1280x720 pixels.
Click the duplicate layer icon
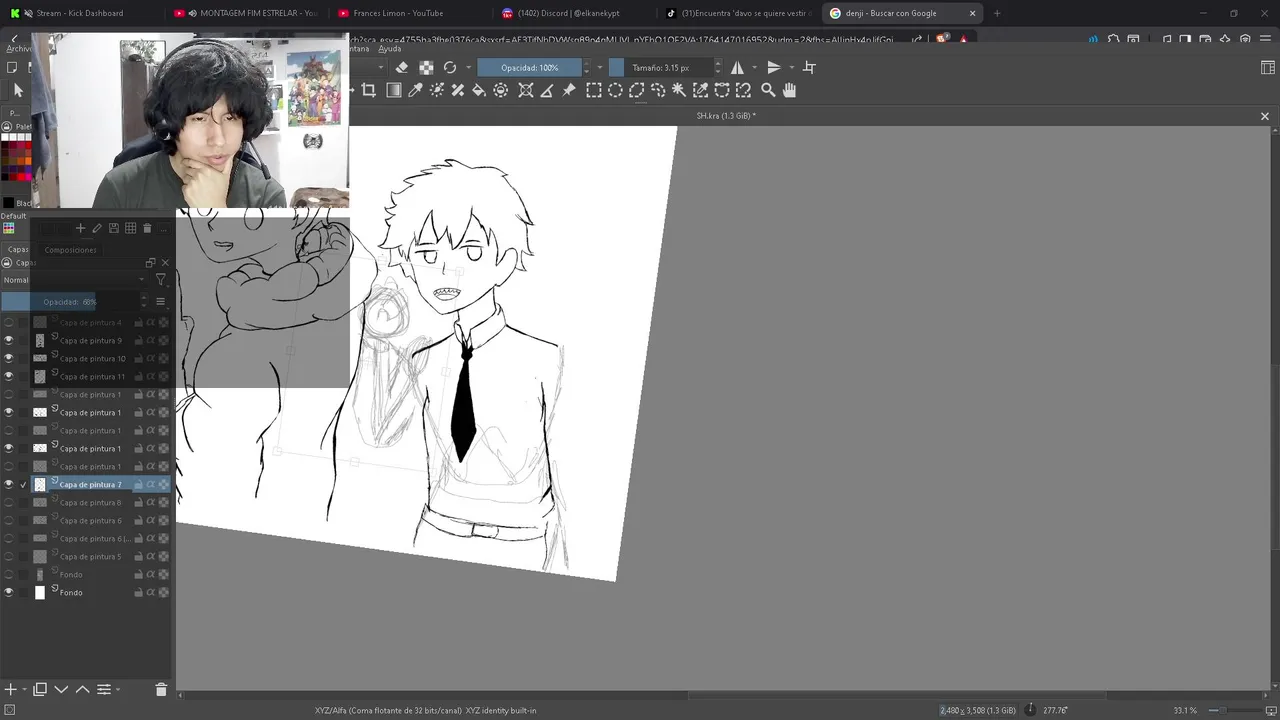tap(40, 689)
